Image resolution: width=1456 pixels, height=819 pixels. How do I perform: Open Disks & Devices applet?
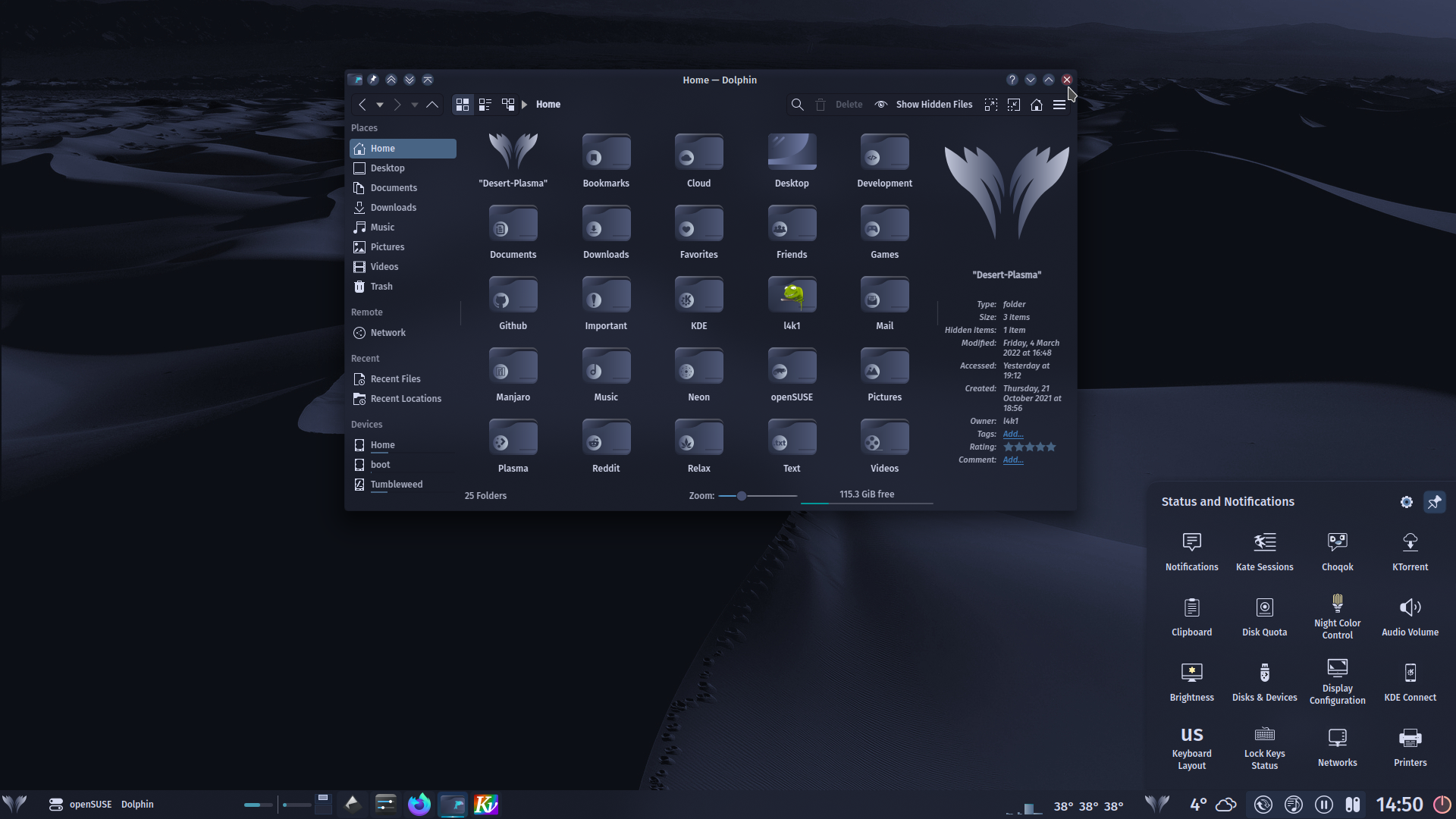pyautogui.click(x=1265, y=682)
